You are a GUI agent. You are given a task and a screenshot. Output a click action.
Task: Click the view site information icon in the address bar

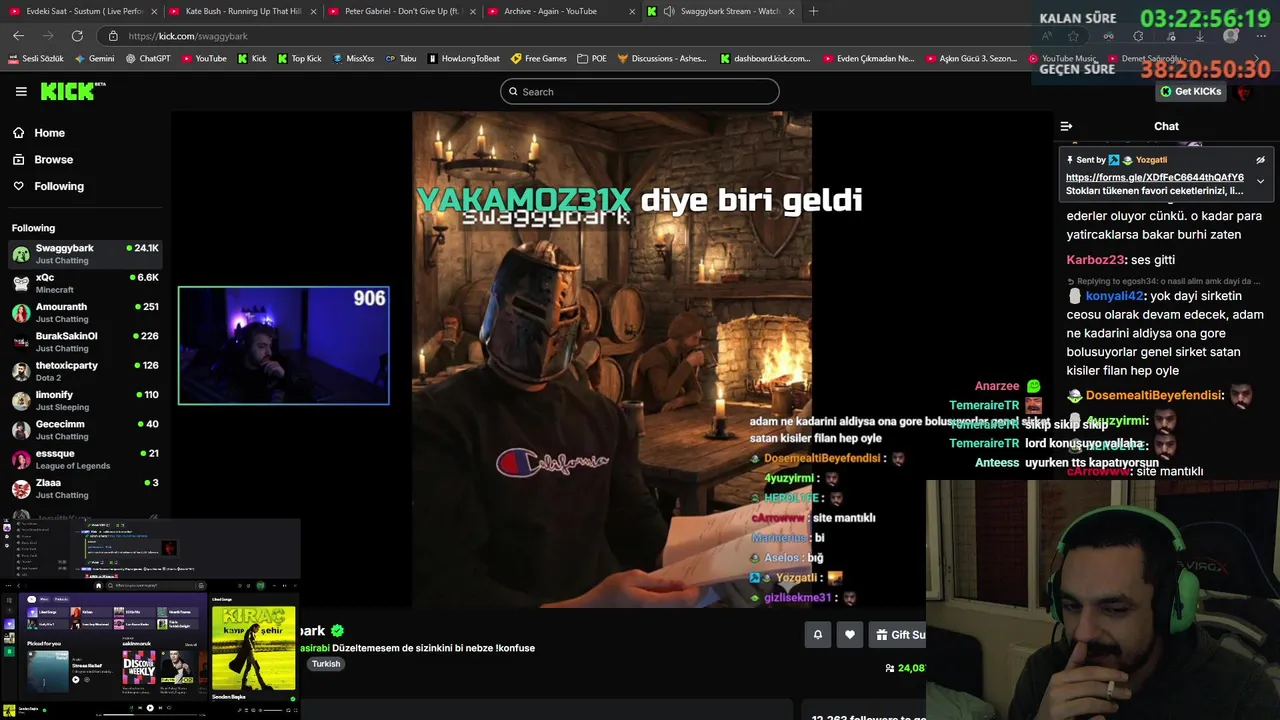113,36
